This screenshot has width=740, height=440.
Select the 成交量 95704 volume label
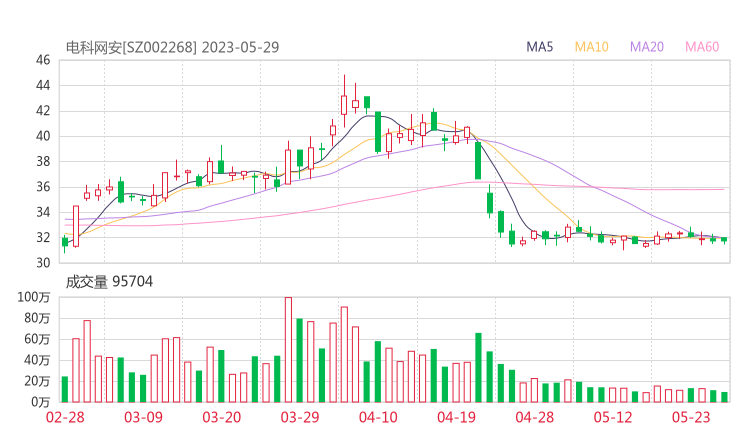coord(109,282)
